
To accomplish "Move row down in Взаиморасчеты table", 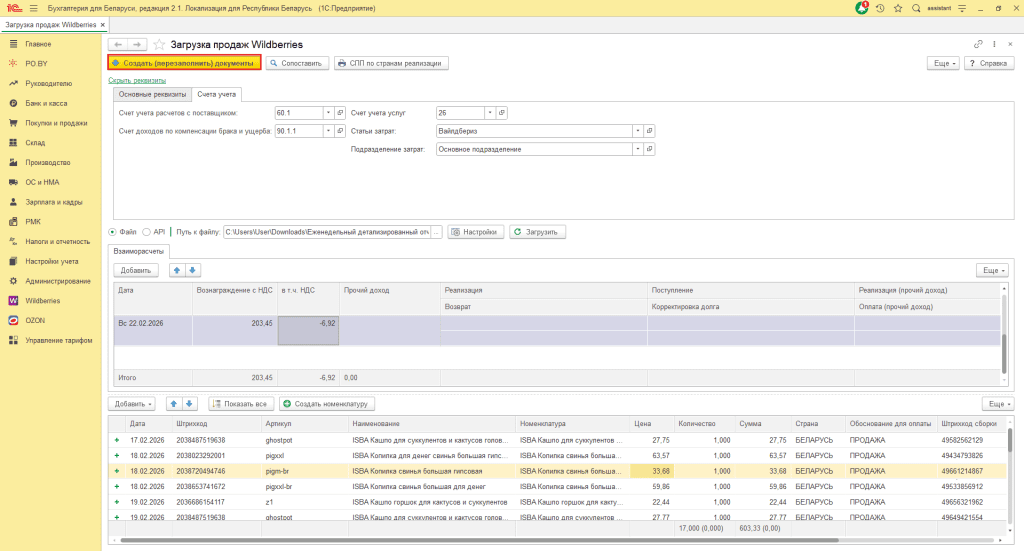I will [194, 270].
